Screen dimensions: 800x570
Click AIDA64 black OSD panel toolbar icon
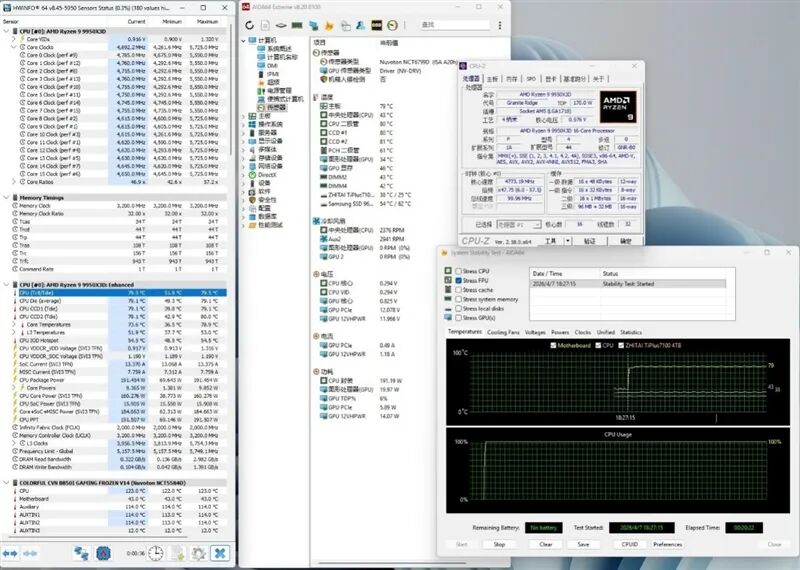pyautogui.click(x=377, y=25)
